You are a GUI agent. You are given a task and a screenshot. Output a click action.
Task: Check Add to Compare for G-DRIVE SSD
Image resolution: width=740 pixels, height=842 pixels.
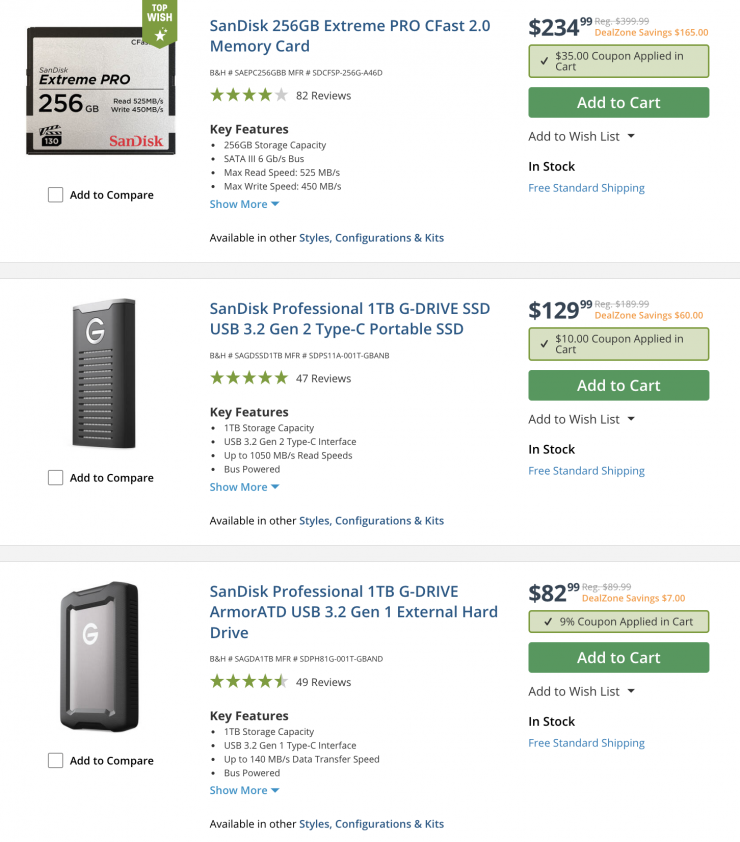(x=56, y=478)
